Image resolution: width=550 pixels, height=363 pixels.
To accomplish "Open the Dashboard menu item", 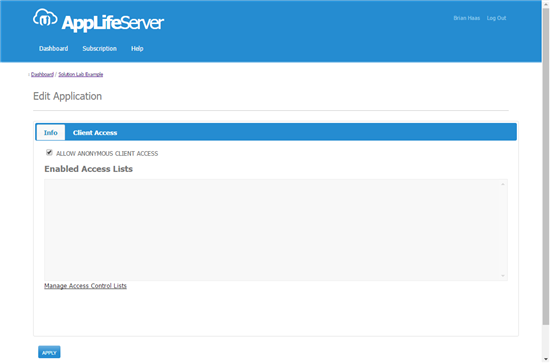I will tap(53, 48).
